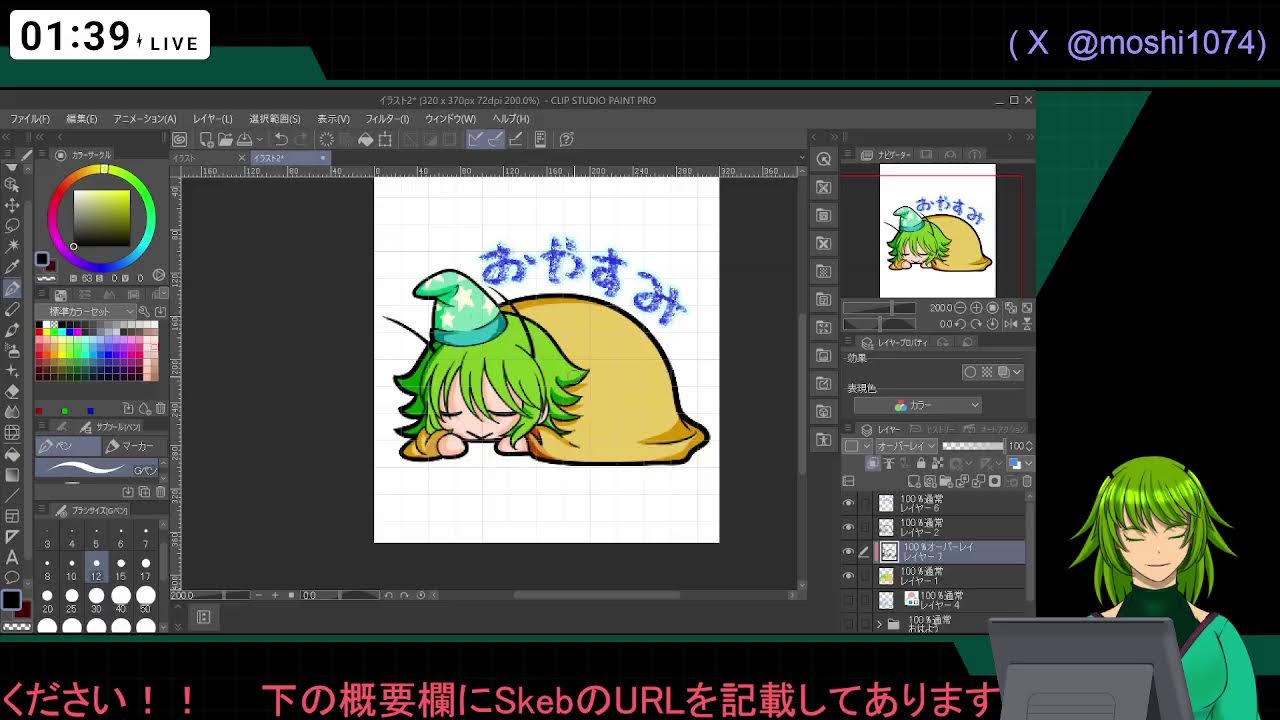1280x720 pixels.
Task: Click the Open file folder icon
Action: click(225, 139)
